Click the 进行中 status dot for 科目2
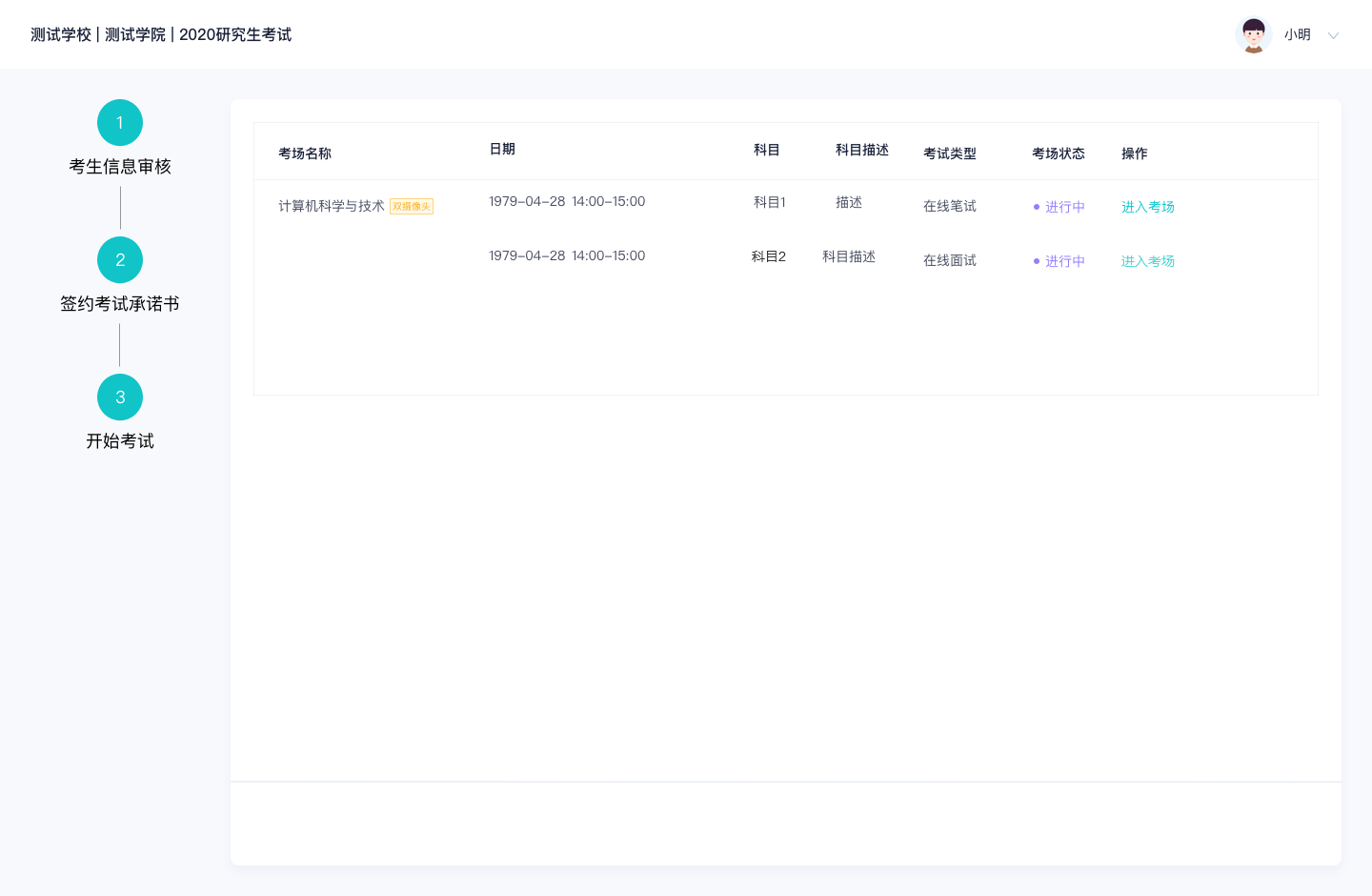This screenshot has height=896, width=1372. pos(1037,261)
